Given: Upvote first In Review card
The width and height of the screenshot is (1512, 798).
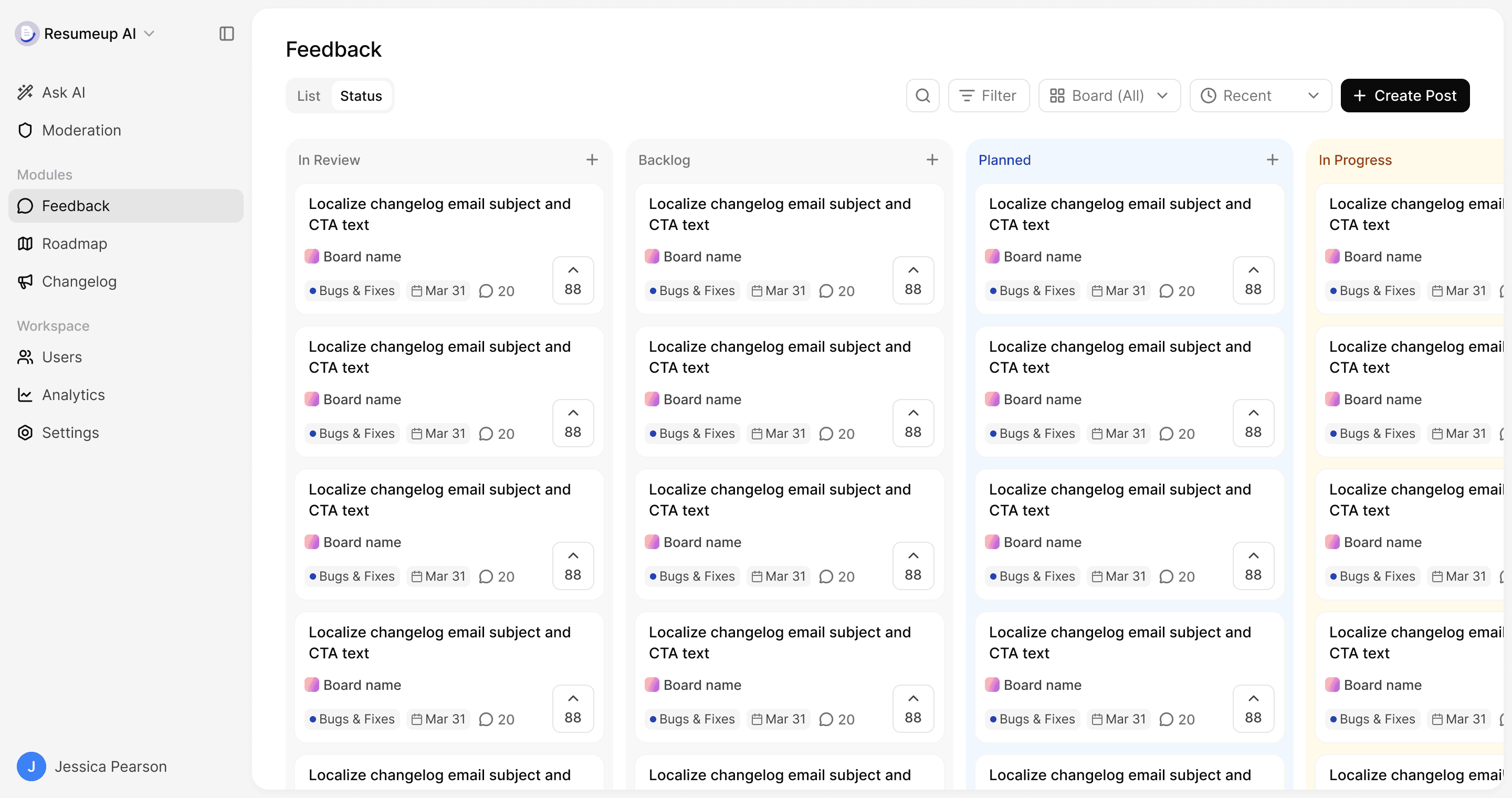Looking at the screenshot, I should 573,280.
